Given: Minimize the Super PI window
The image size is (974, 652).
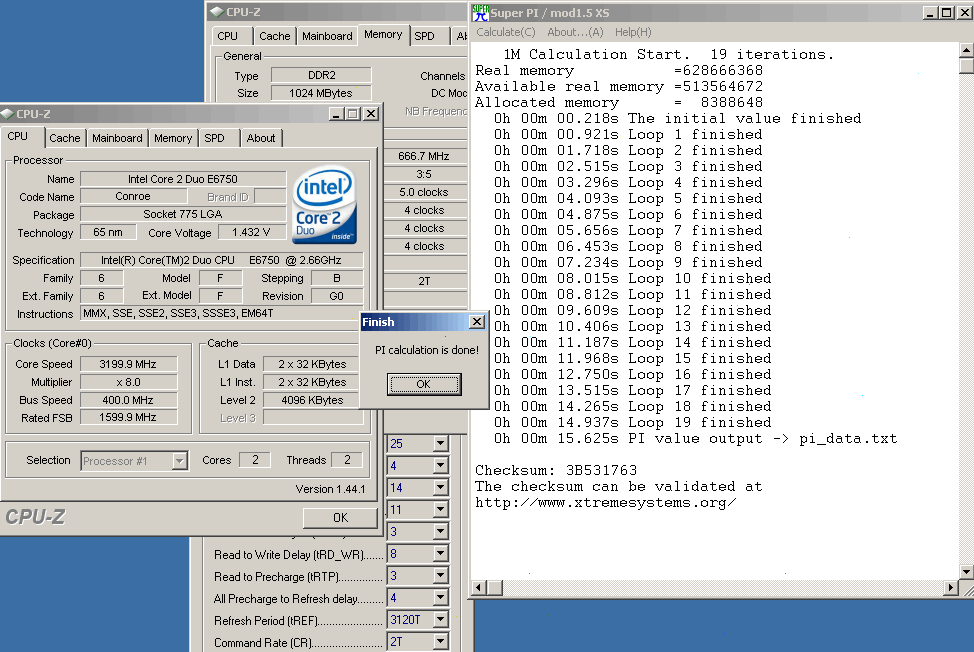Looking at the screenshot, I should [930, 12].
